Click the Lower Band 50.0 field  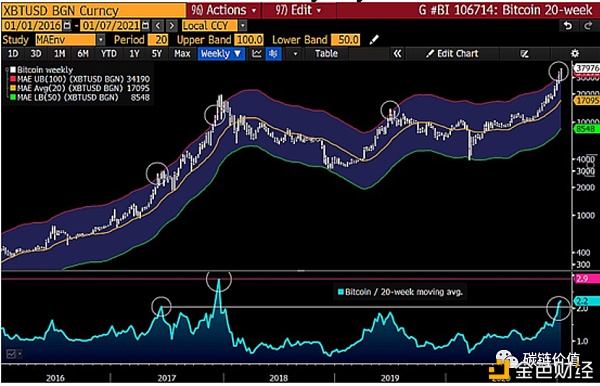coord(346,40)
